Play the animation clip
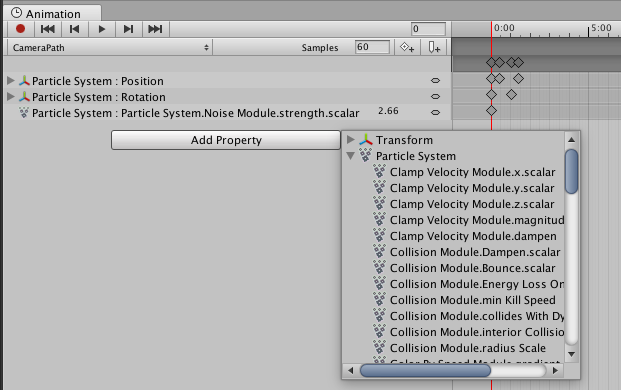The height and width of the screenshot is (390, 621). point(101,29)
